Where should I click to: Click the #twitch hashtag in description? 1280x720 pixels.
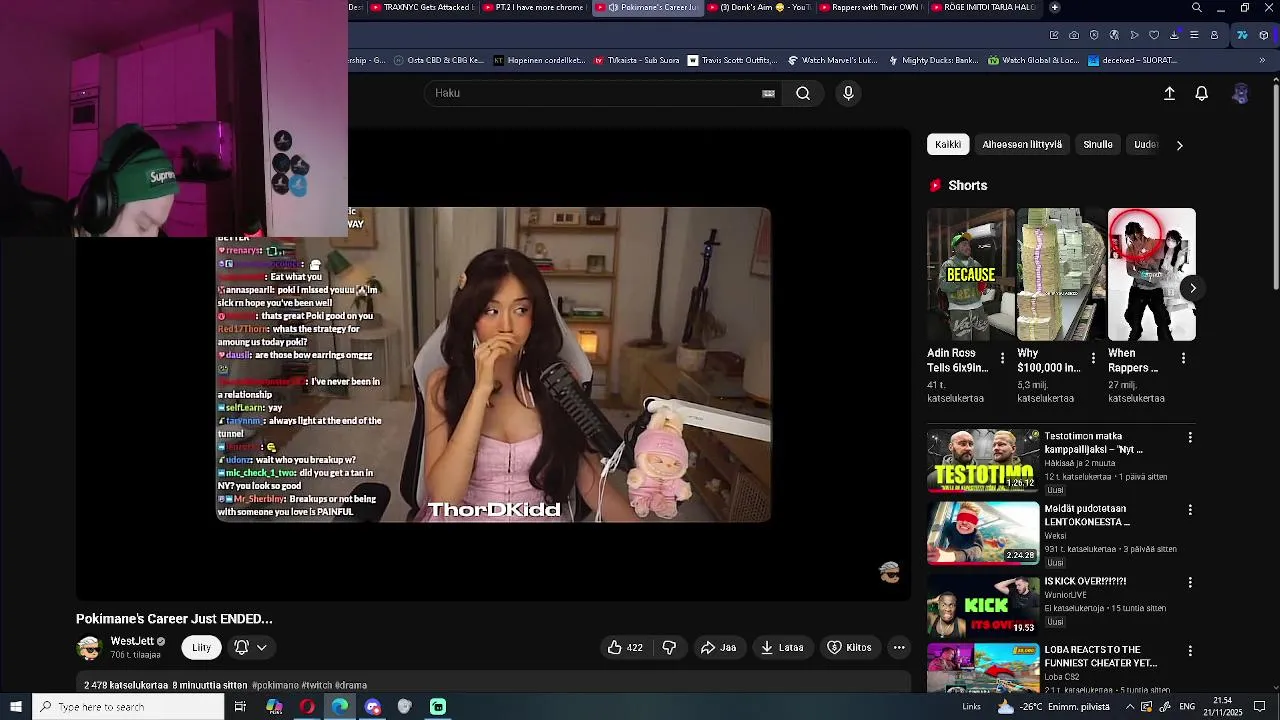coord(317,686)
